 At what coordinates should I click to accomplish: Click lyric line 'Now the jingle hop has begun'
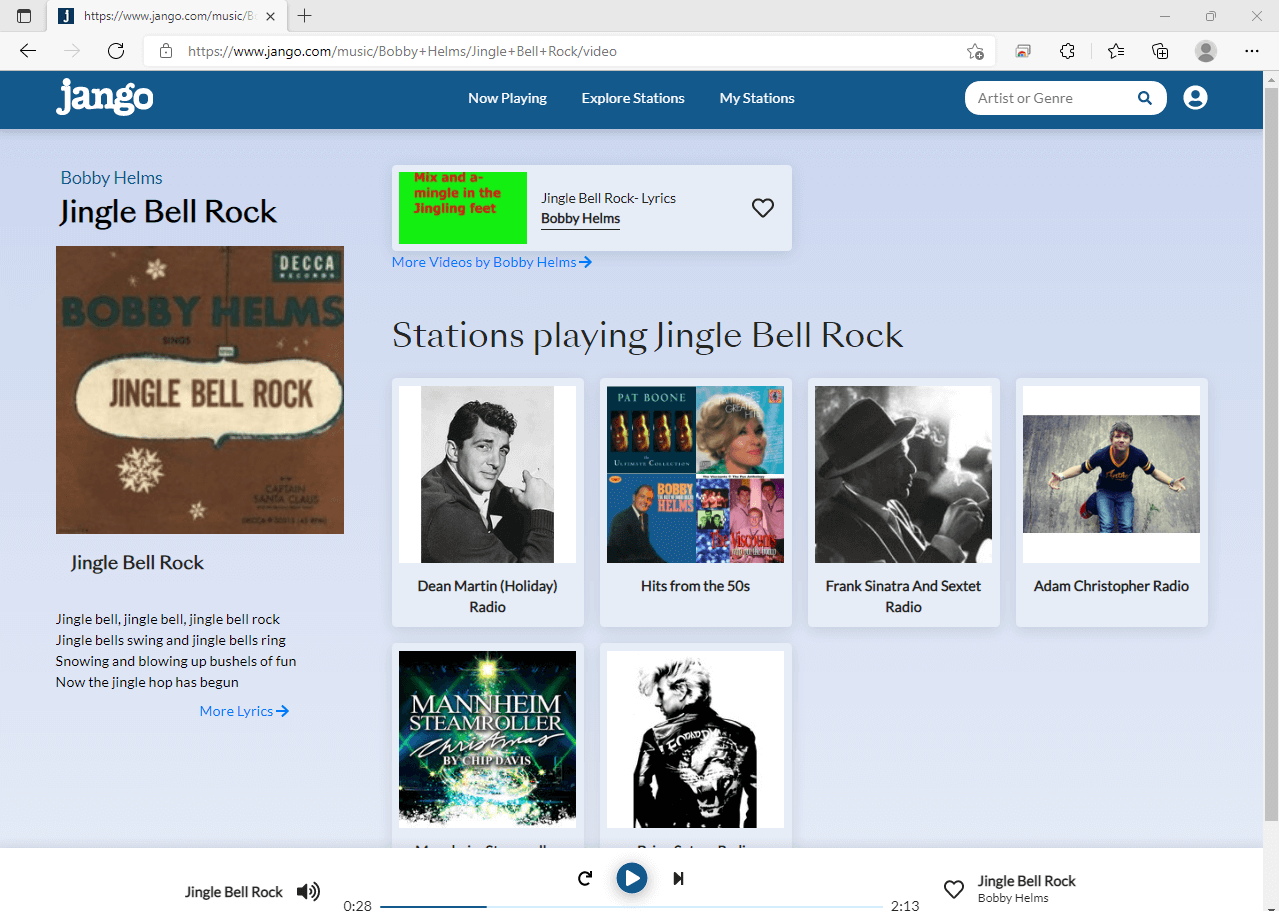point(147,682)
